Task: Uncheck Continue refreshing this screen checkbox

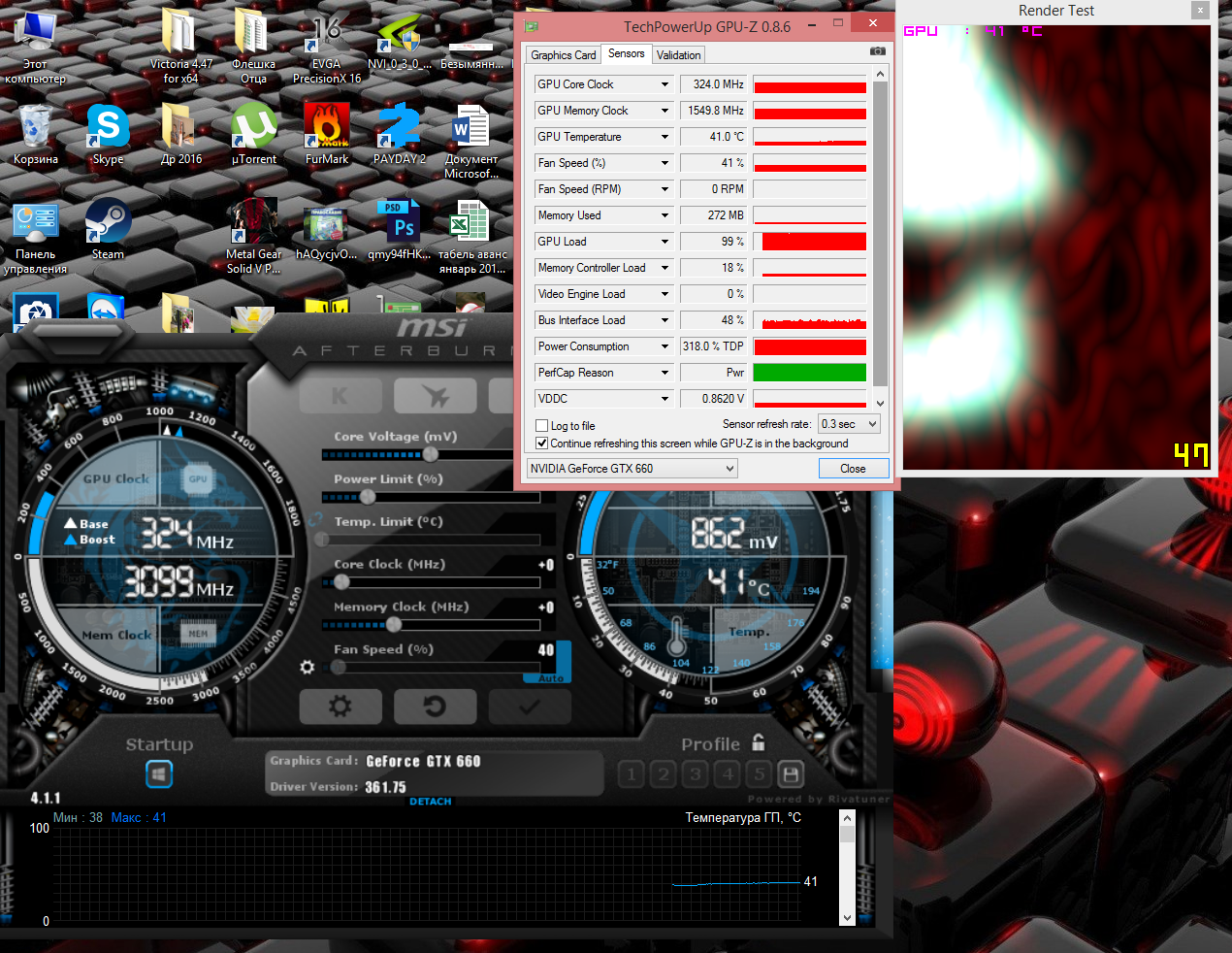Action: pyautogui.click(x=542, y=444)
